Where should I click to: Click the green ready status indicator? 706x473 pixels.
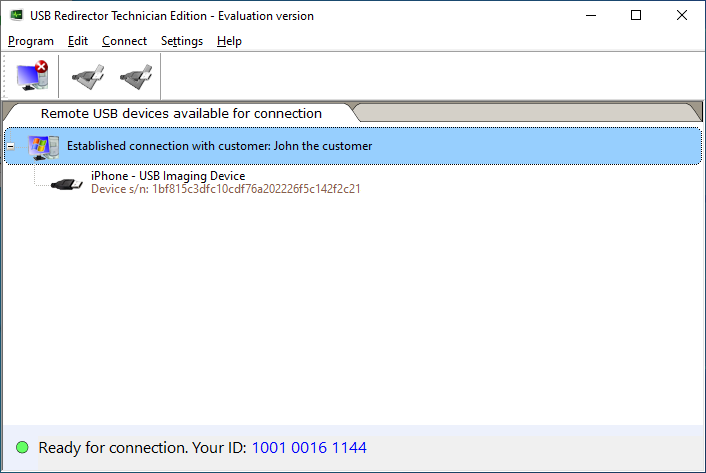pos(22,448)
